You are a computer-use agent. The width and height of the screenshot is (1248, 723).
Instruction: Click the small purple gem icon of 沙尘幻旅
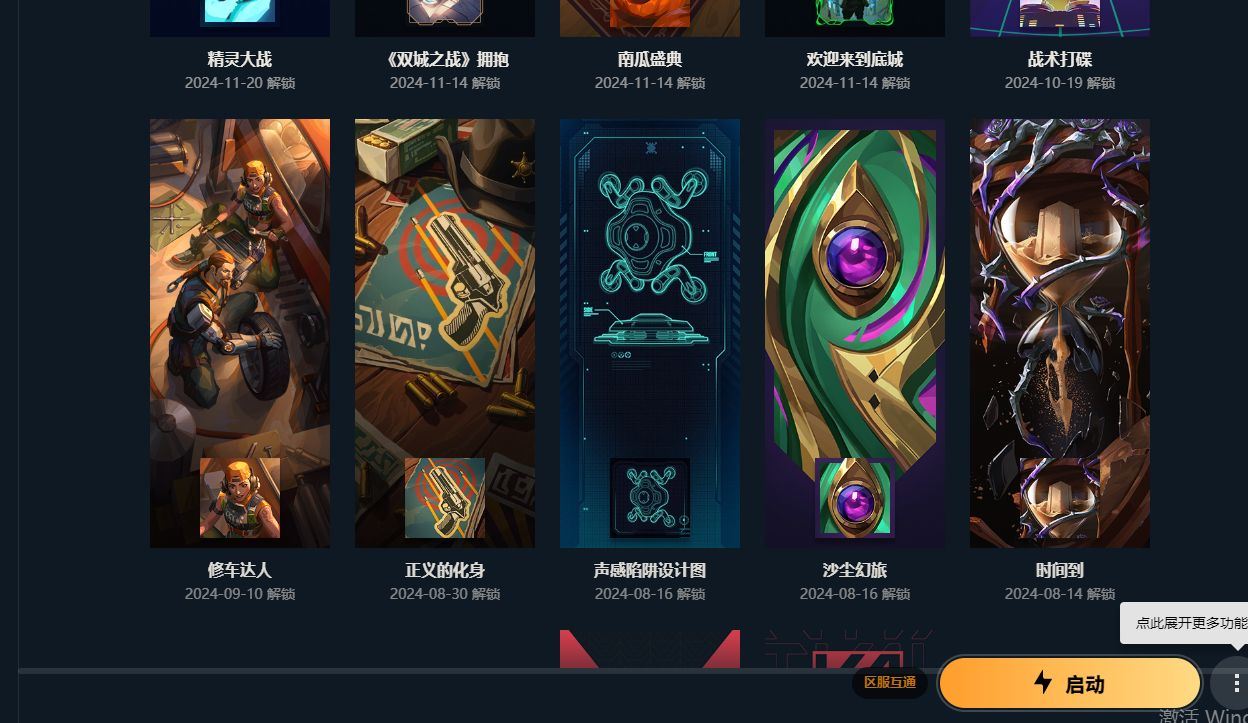(x=855, y=498)
